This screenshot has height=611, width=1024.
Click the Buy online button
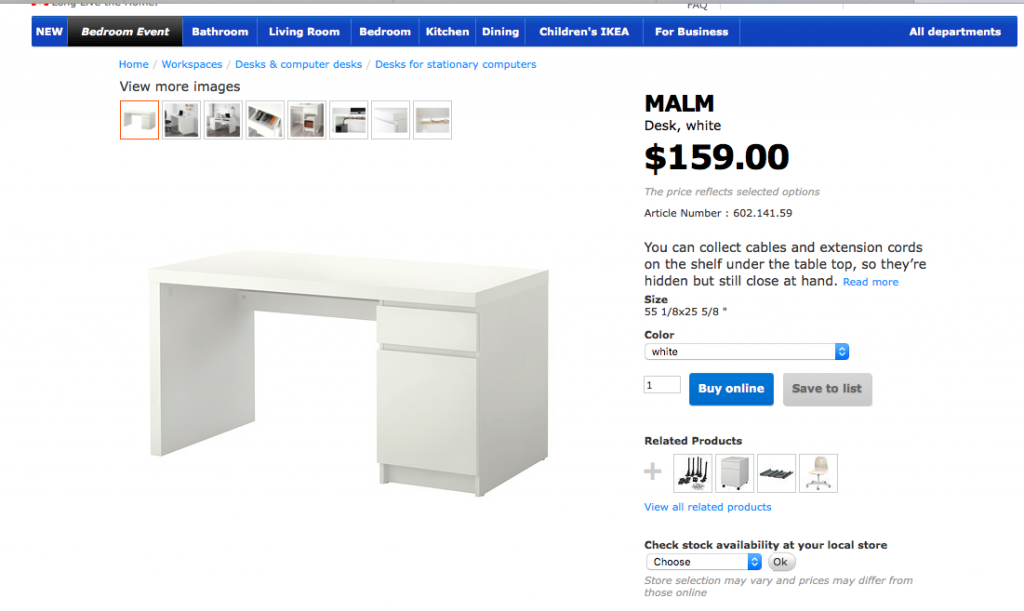pyautogui.click(x=731, y=389)
